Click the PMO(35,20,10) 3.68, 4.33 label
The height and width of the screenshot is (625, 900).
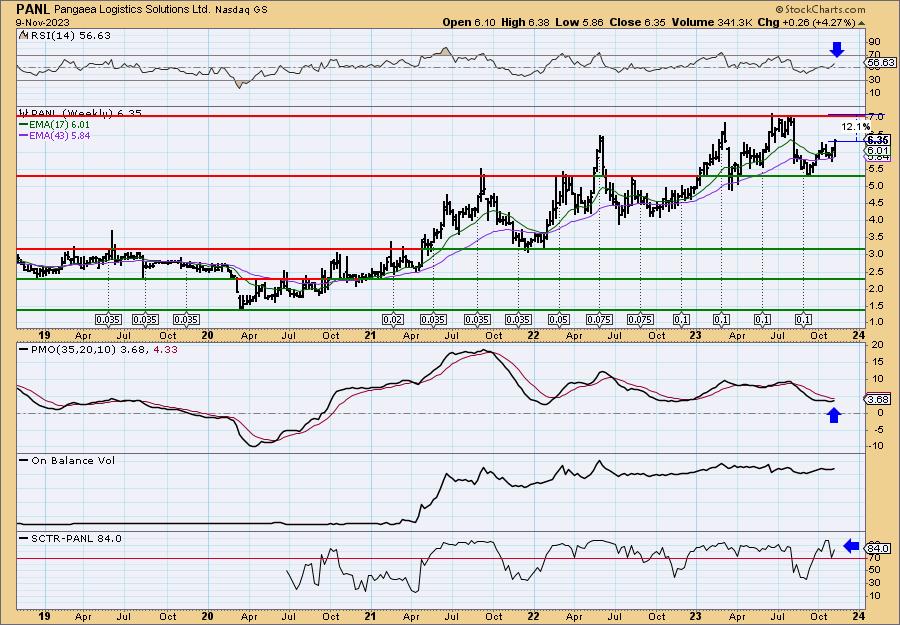click(103, 349)
